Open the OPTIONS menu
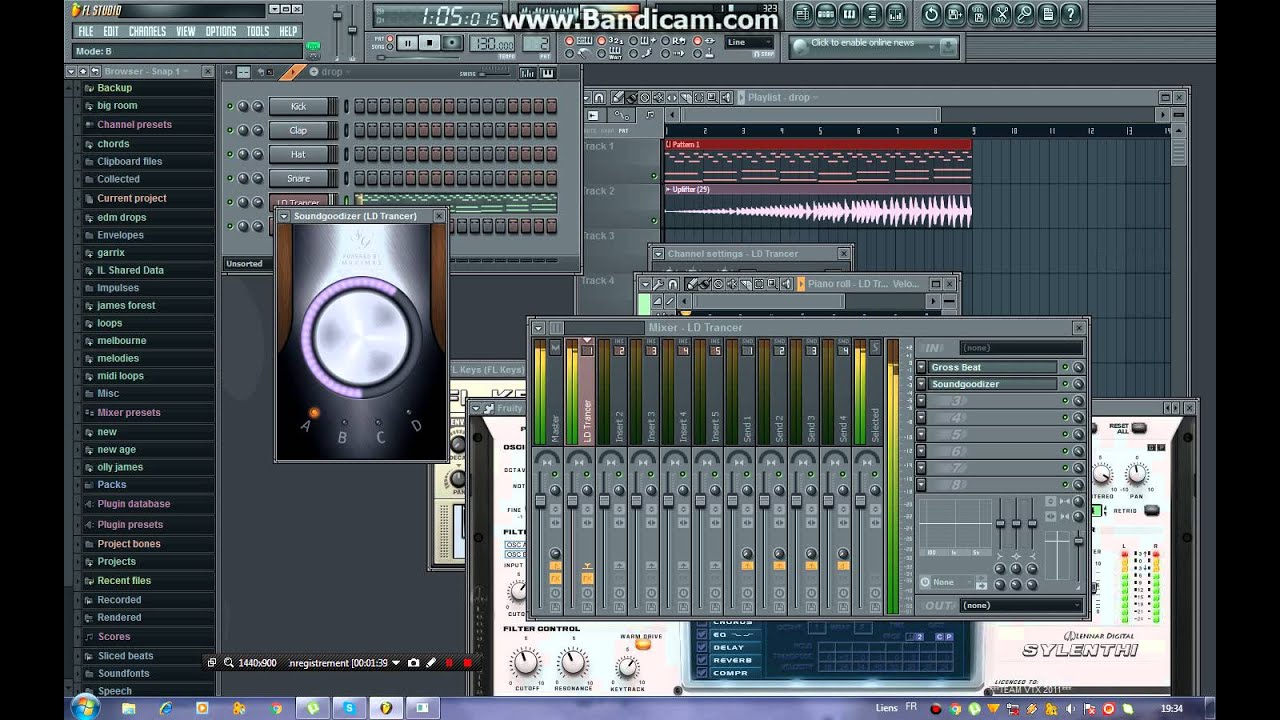This screenshot has width=1280, height=720. coord(221,31)
